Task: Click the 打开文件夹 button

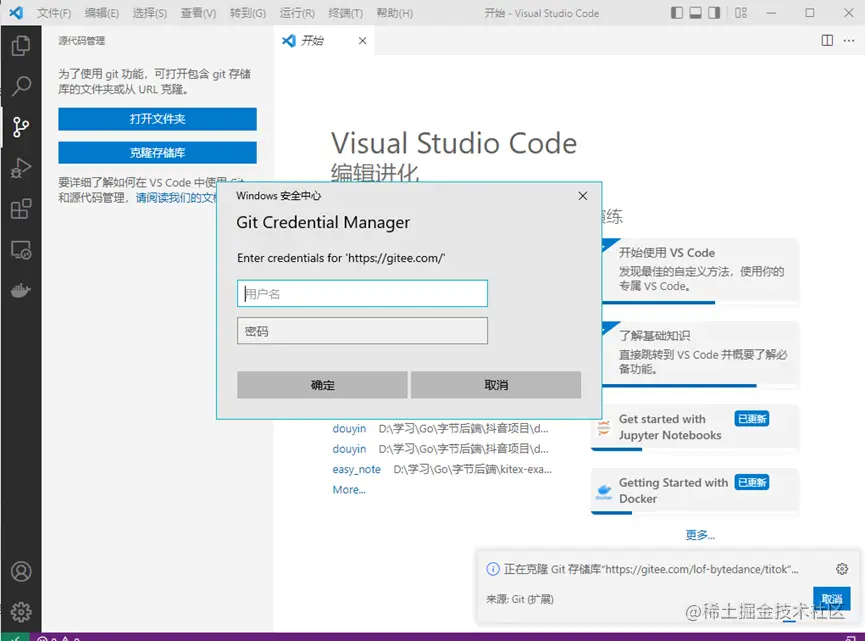Action: click(x=157, y=119)
